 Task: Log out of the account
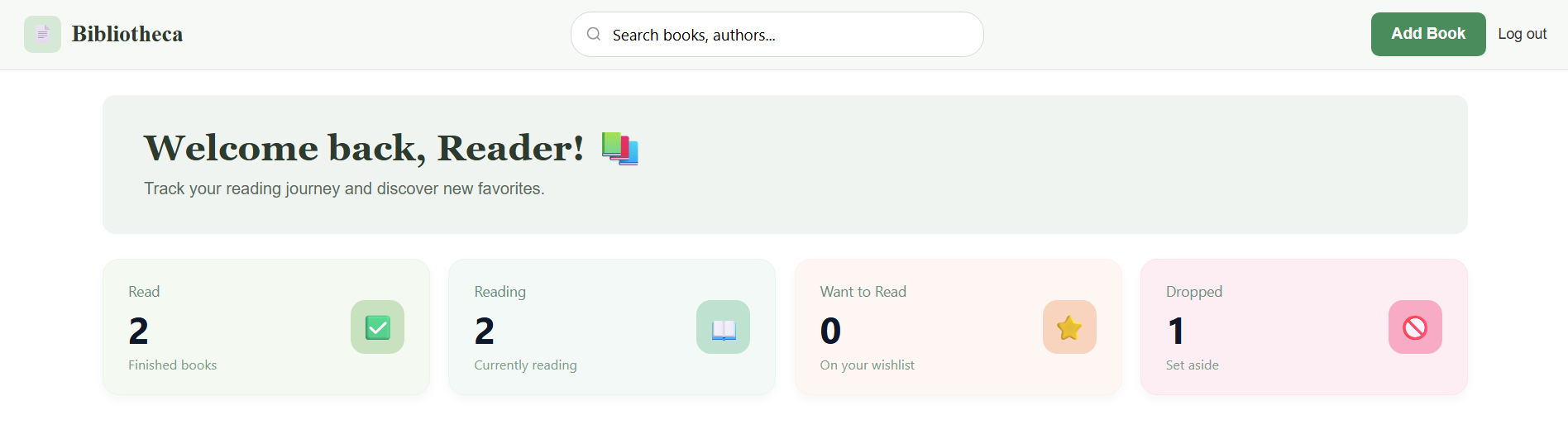click(x=1522, y=34)
